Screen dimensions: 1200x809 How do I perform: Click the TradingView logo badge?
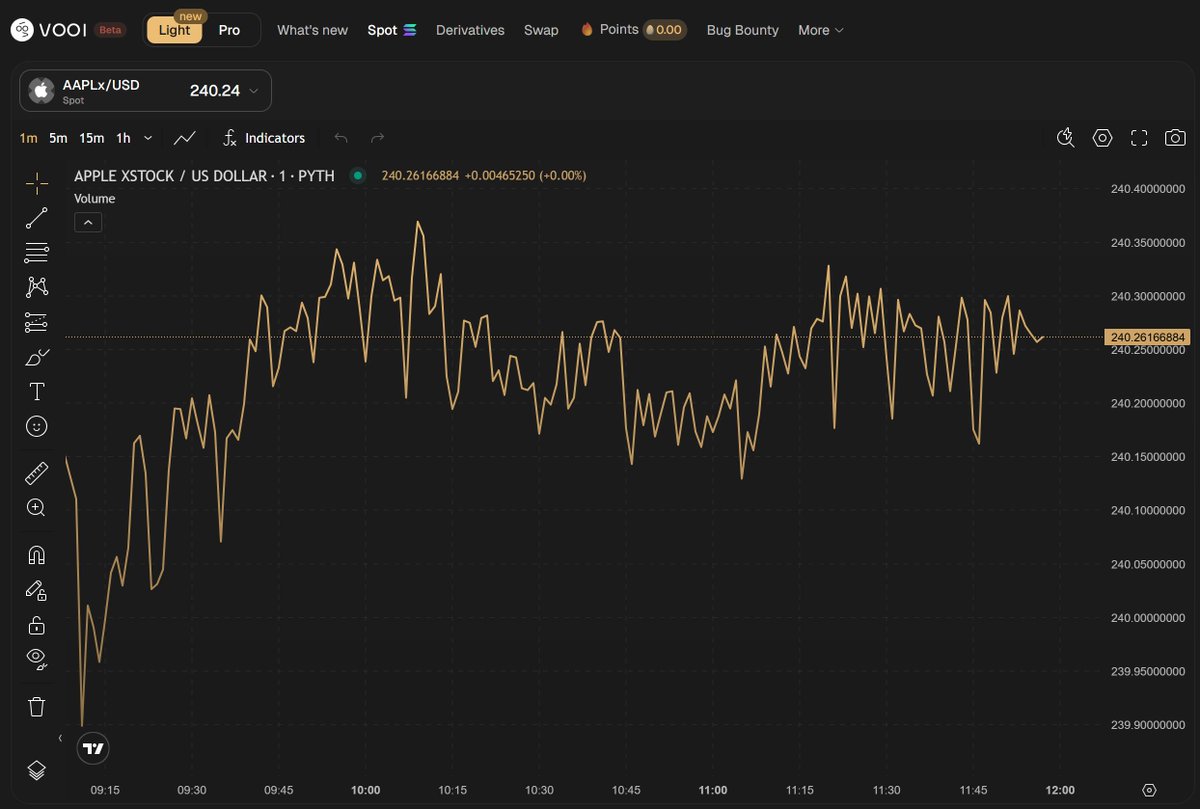[x=93, y=748]
